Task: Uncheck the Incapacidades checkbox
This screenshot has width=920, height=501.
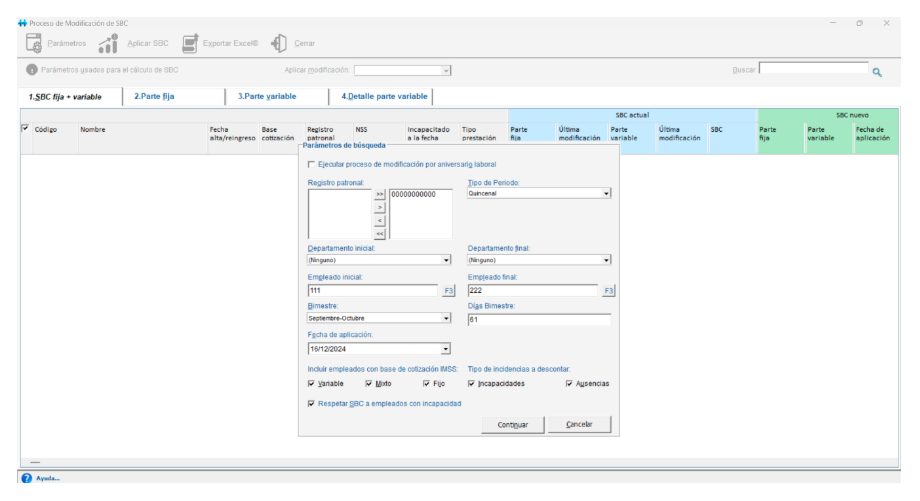Action: (x=472, y=383)
